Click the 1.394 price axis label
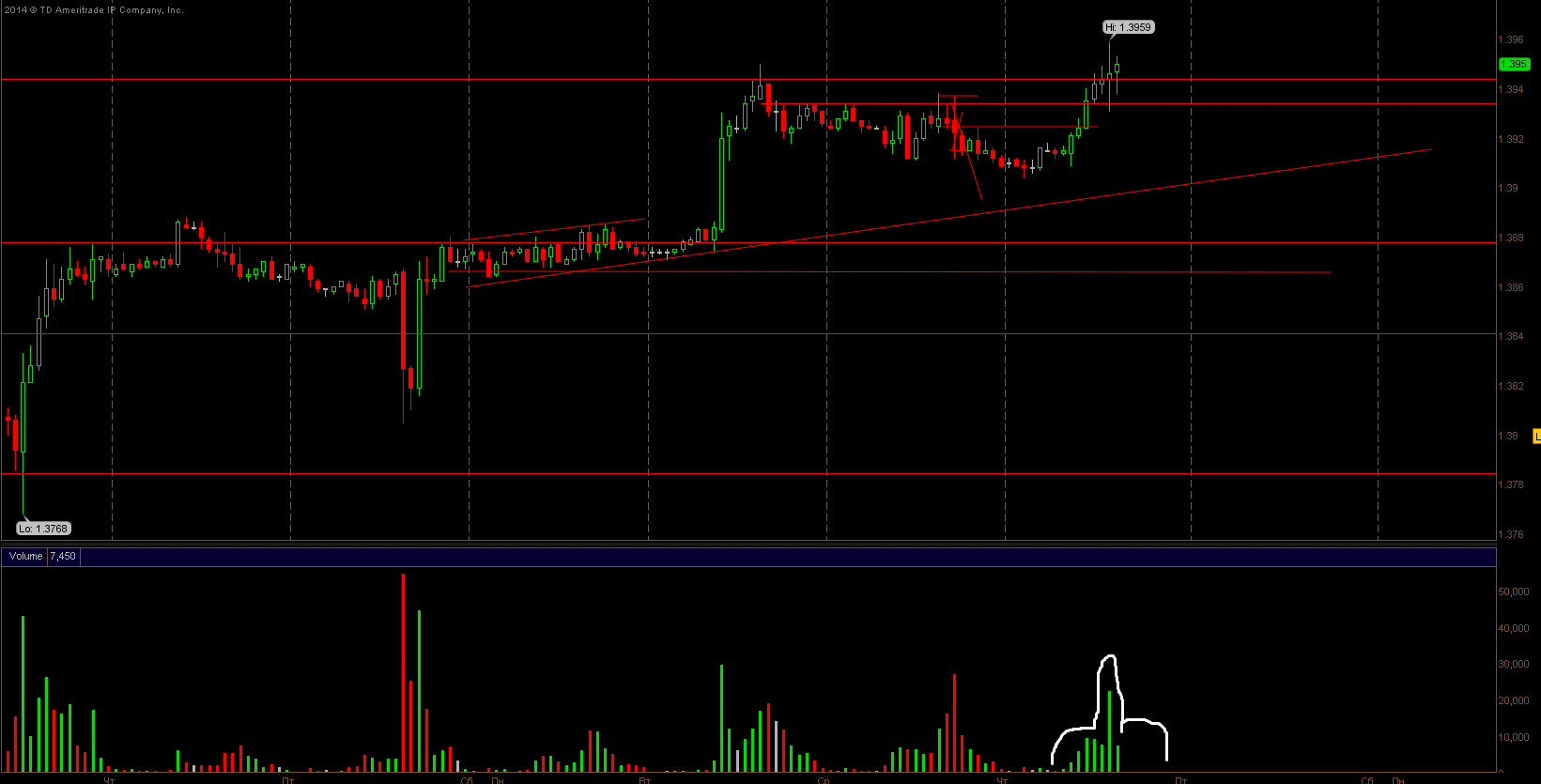1541x784 pixels. tap(1510, 89)
